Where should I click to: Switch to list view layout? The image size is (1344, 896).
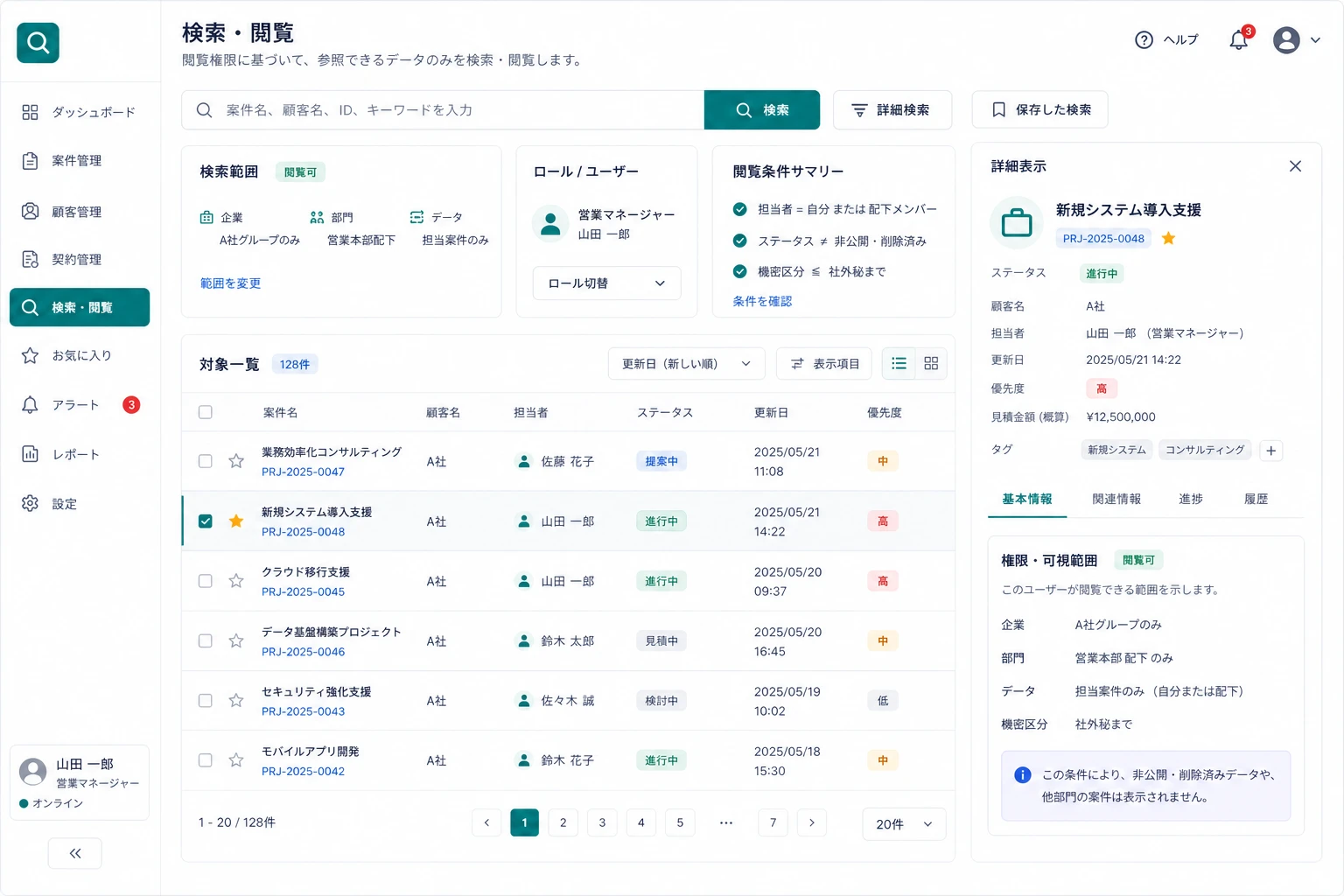click(899, 363)
